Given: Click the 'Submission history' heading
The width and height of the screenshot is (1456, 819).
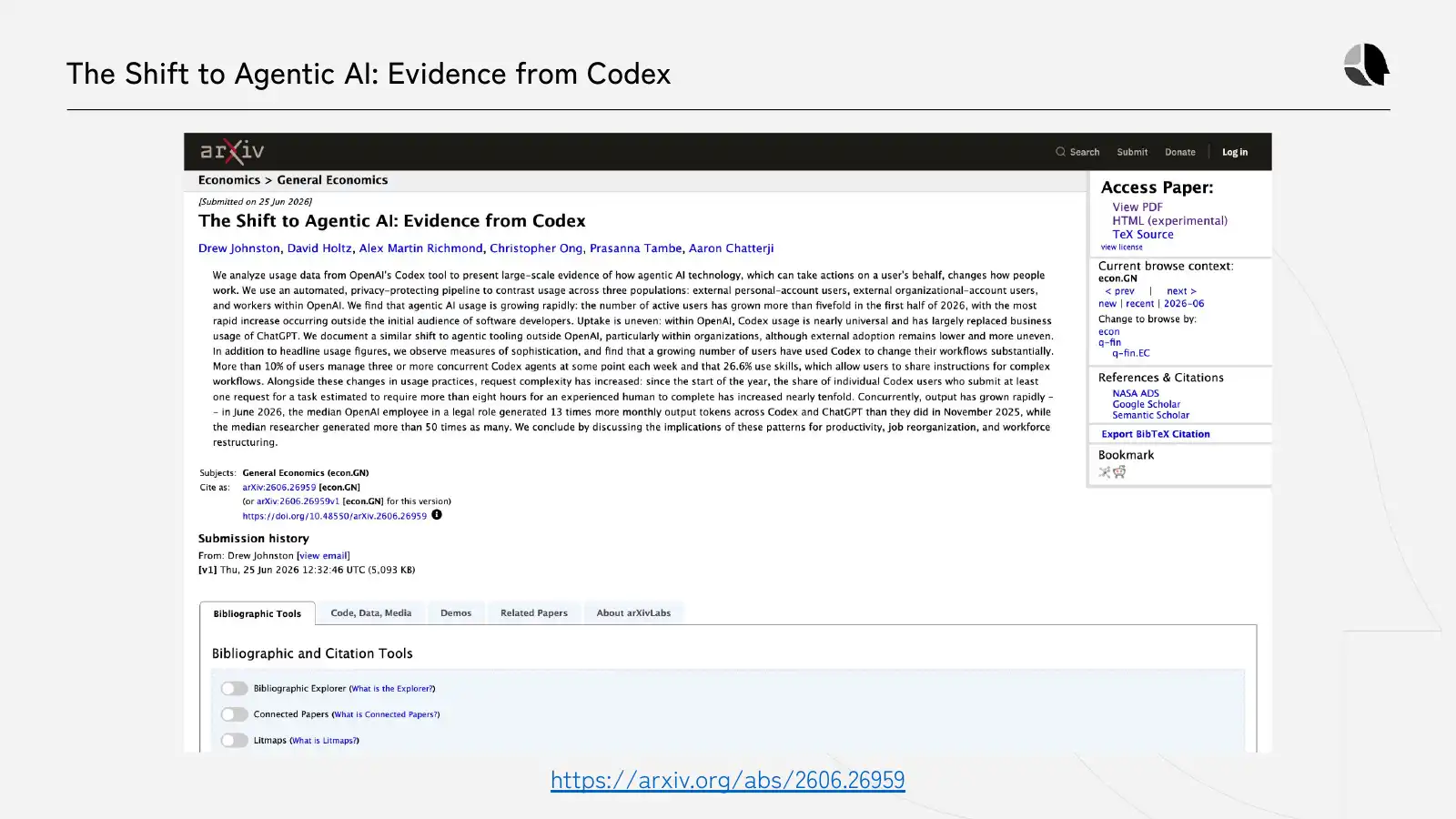Looking at the screenshot, I should (x=253, y=539).
